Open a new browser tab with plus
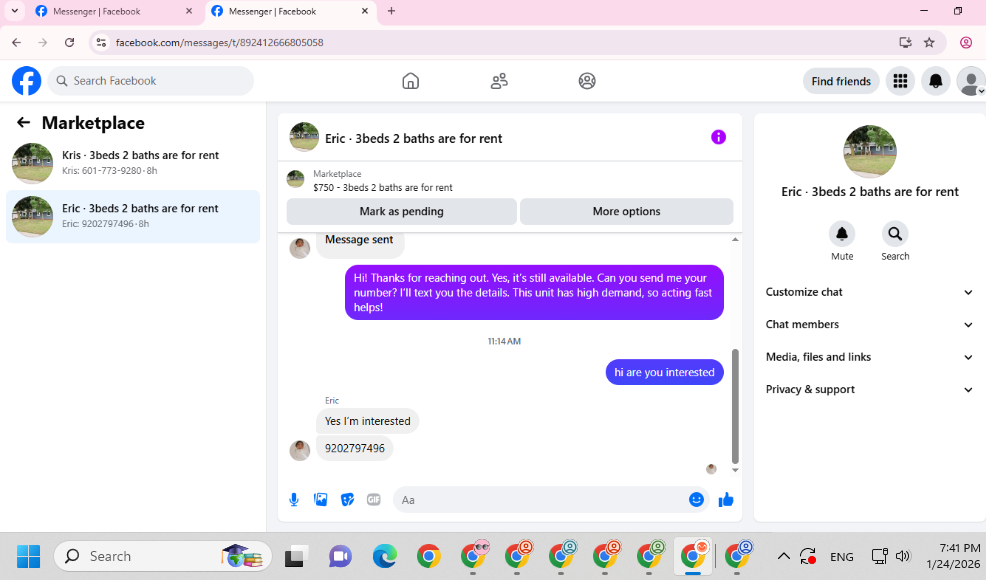This screenshot has height=580, width=986. (391, 11)
